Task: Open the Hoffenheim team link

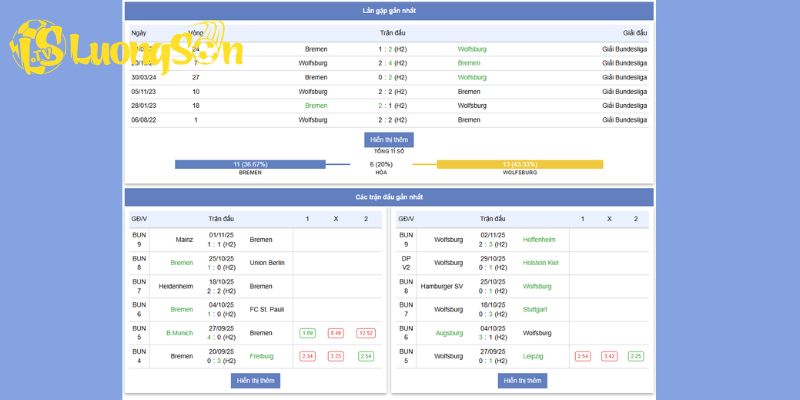Action: coord(539,240)
